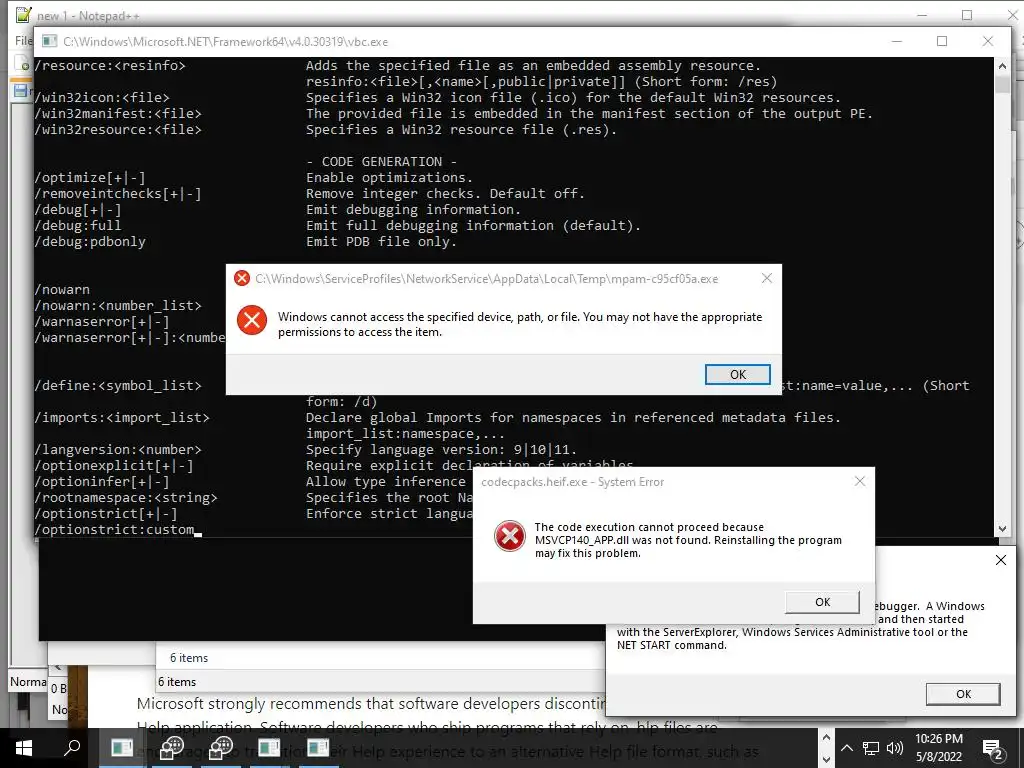Click OK in codecpacks.heif.exe System Error dialog
1024x768 pixels.
pyautogui.click(x=822, y=601)
